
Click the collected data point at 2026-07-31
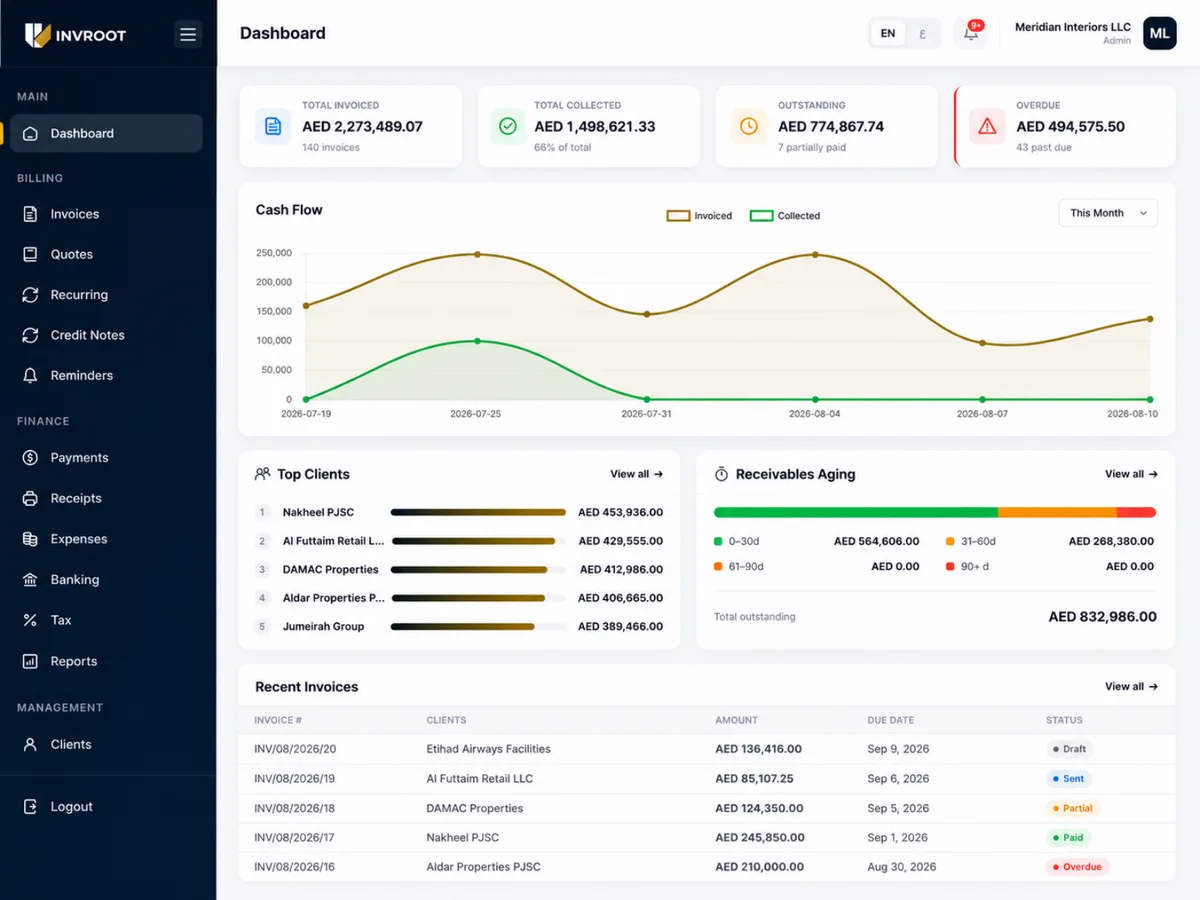(647, 399)
